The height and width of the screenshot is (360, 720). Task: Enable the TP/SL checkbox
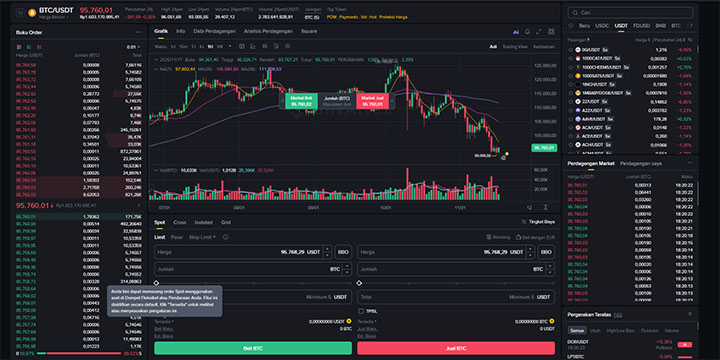click(361, 311)
